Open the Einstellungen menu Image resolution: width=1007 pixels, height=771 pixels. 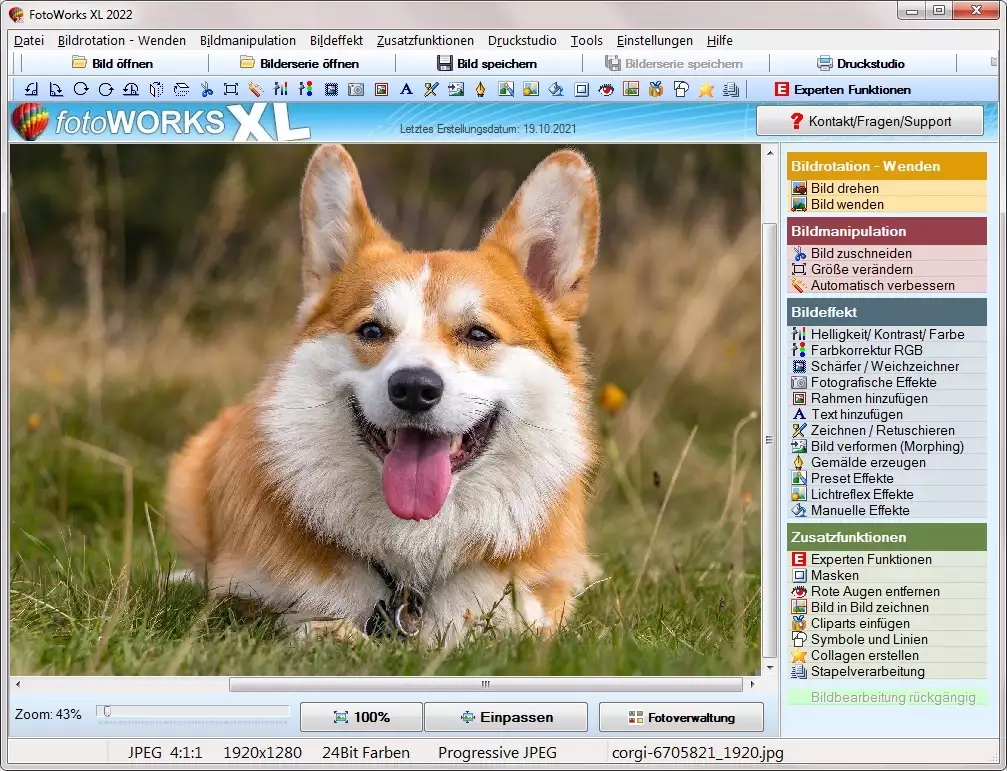tap(654, 41)
